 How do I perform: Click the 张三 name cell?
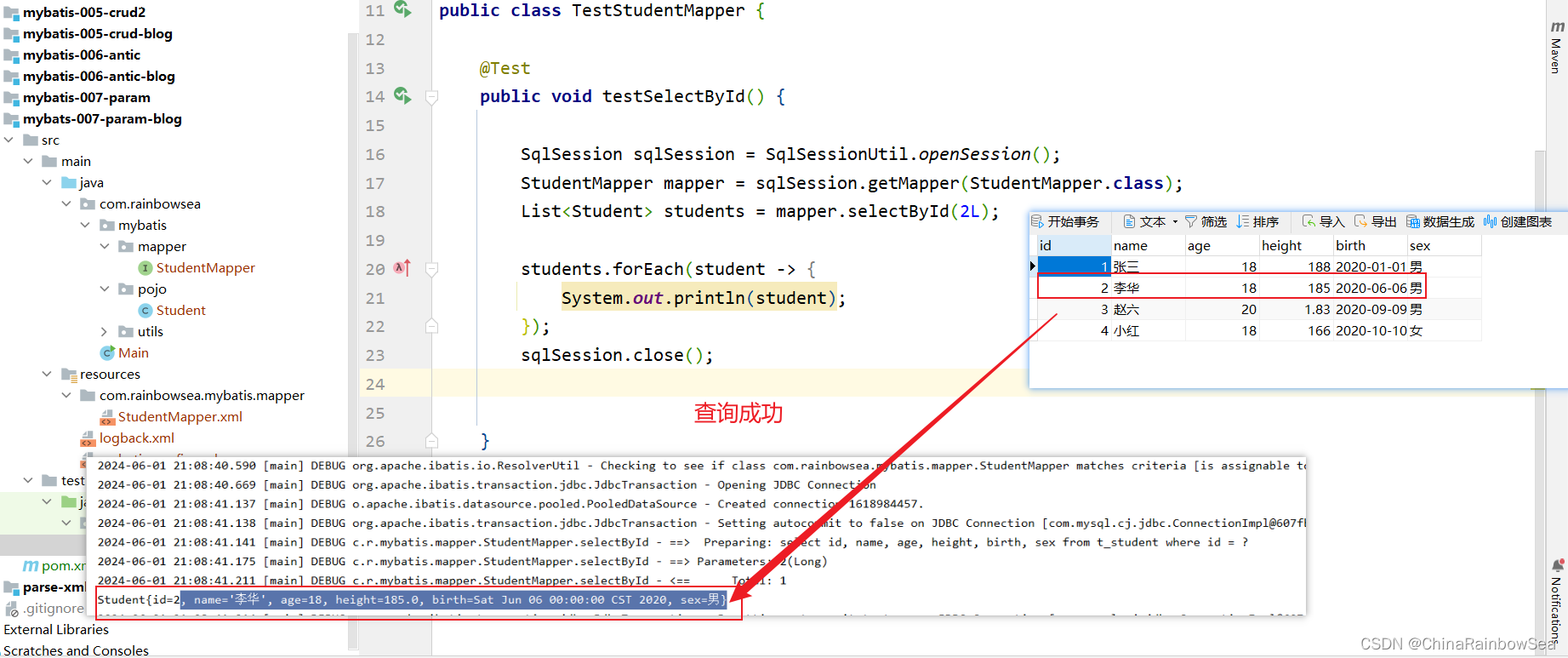[x=1149, y=266]
